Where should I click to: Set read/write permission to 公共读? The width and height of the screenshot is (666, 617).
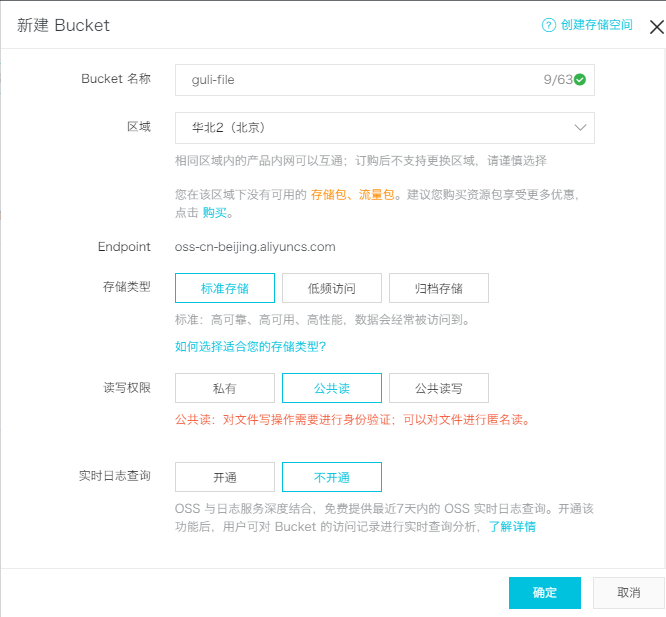coord(331,388)
